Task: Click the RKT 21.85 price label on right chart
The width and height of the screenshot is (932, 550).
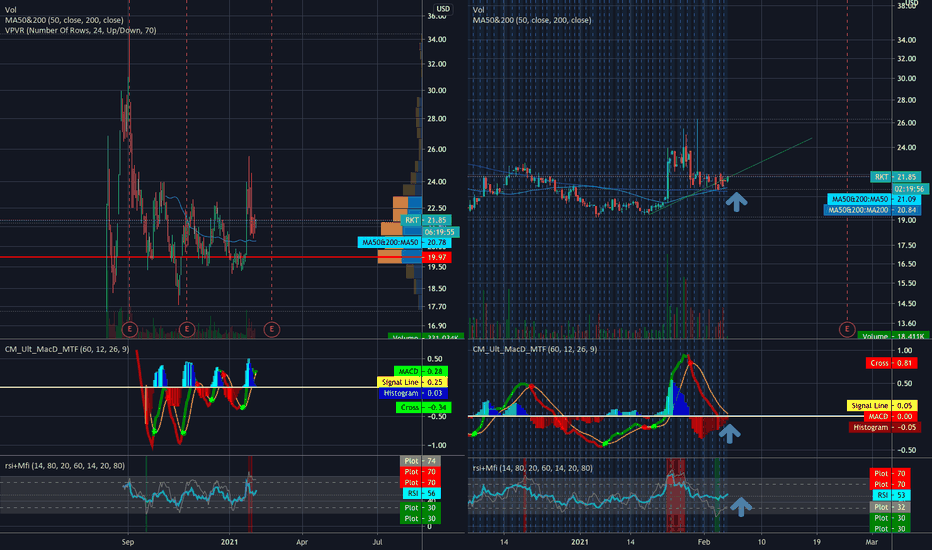Action: click(896, 177)
